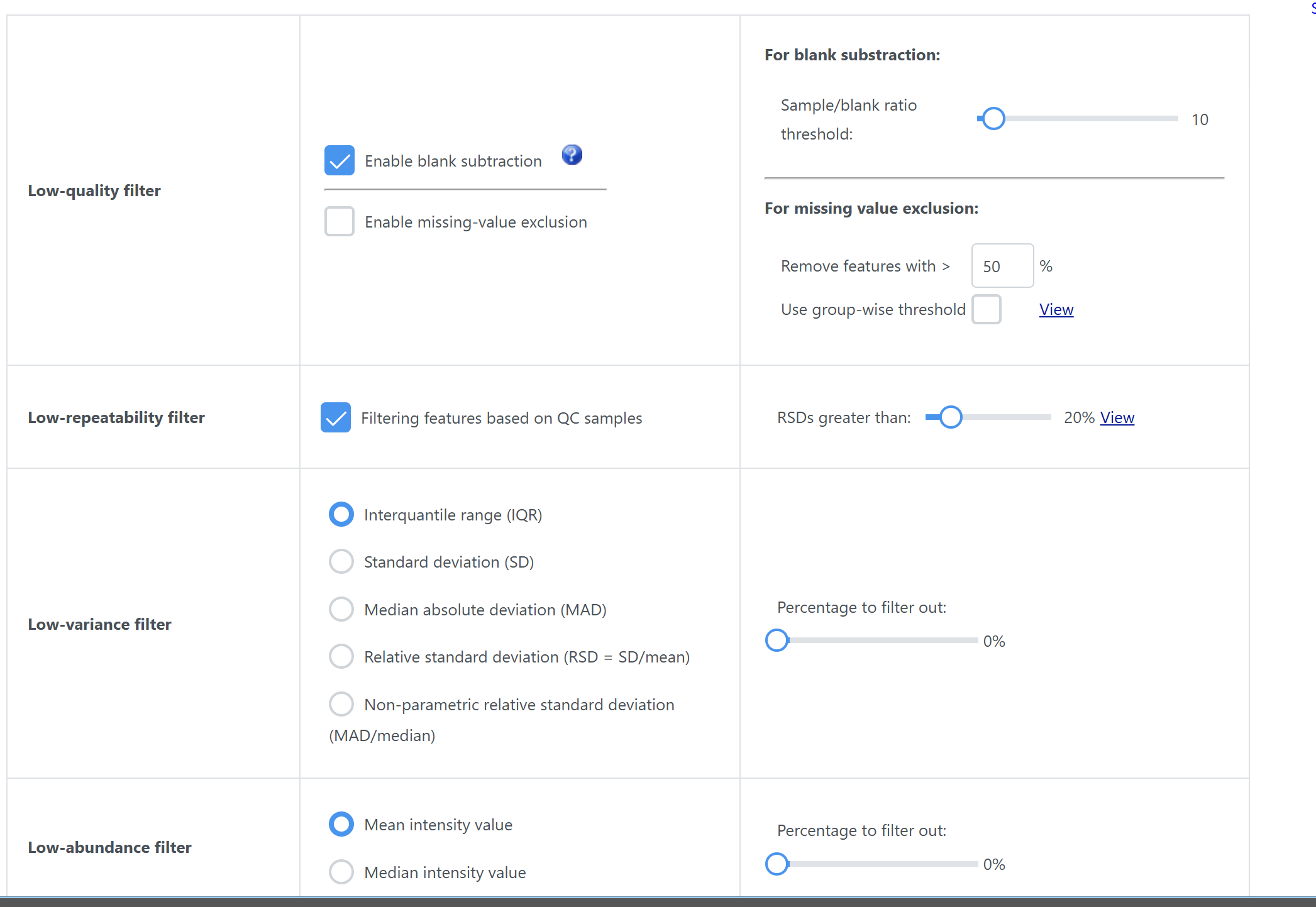This screenshot has height=907, width=1316.
Task: Click the blank subtraction help icon
Action: 572,155
